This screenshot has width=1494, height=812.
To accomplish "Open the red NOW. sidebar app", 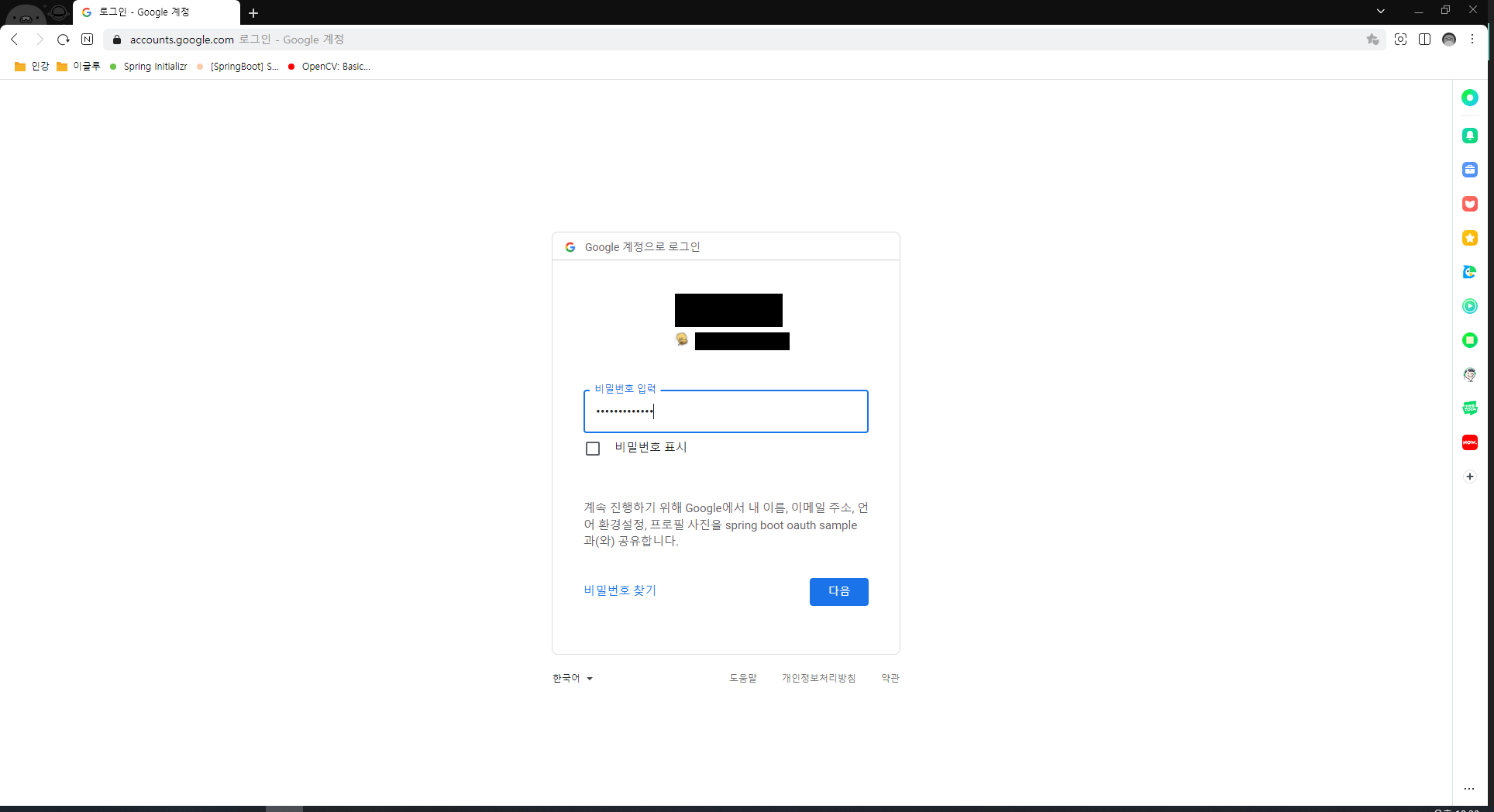I will pos(1469,442).
